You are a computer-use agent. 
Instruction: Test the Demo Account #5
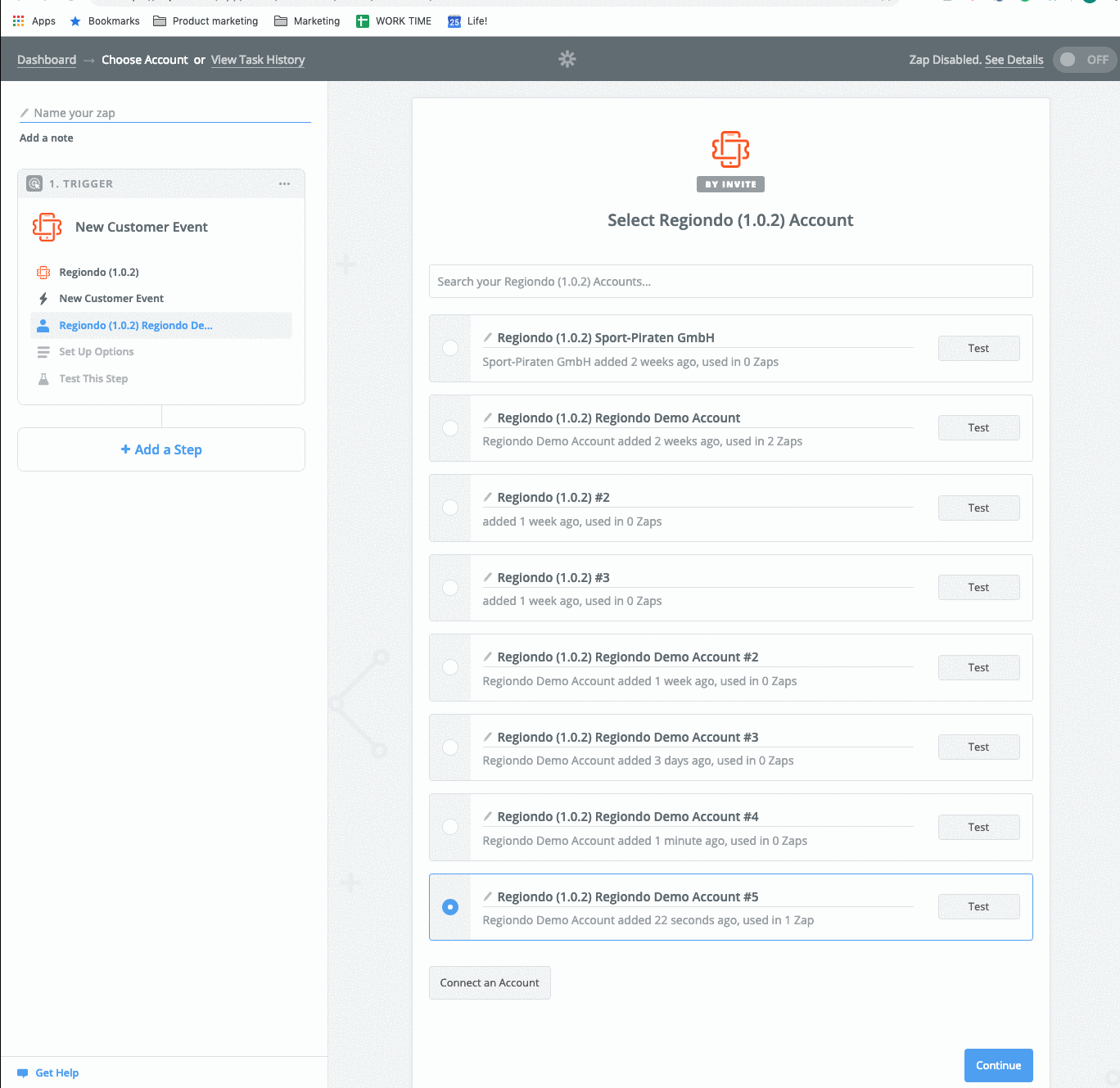coord(979,907)
